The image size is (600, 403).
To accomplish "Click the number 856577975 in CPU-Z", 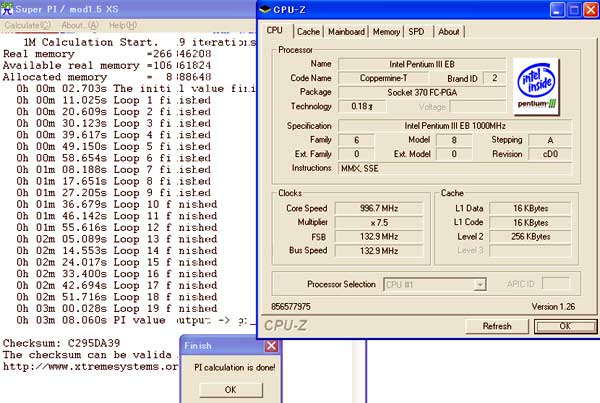I will point(291,307).
